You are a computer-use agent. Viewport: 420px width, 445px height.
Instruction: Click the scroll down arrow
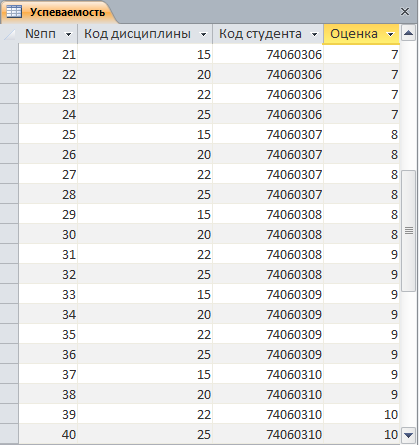409,435
